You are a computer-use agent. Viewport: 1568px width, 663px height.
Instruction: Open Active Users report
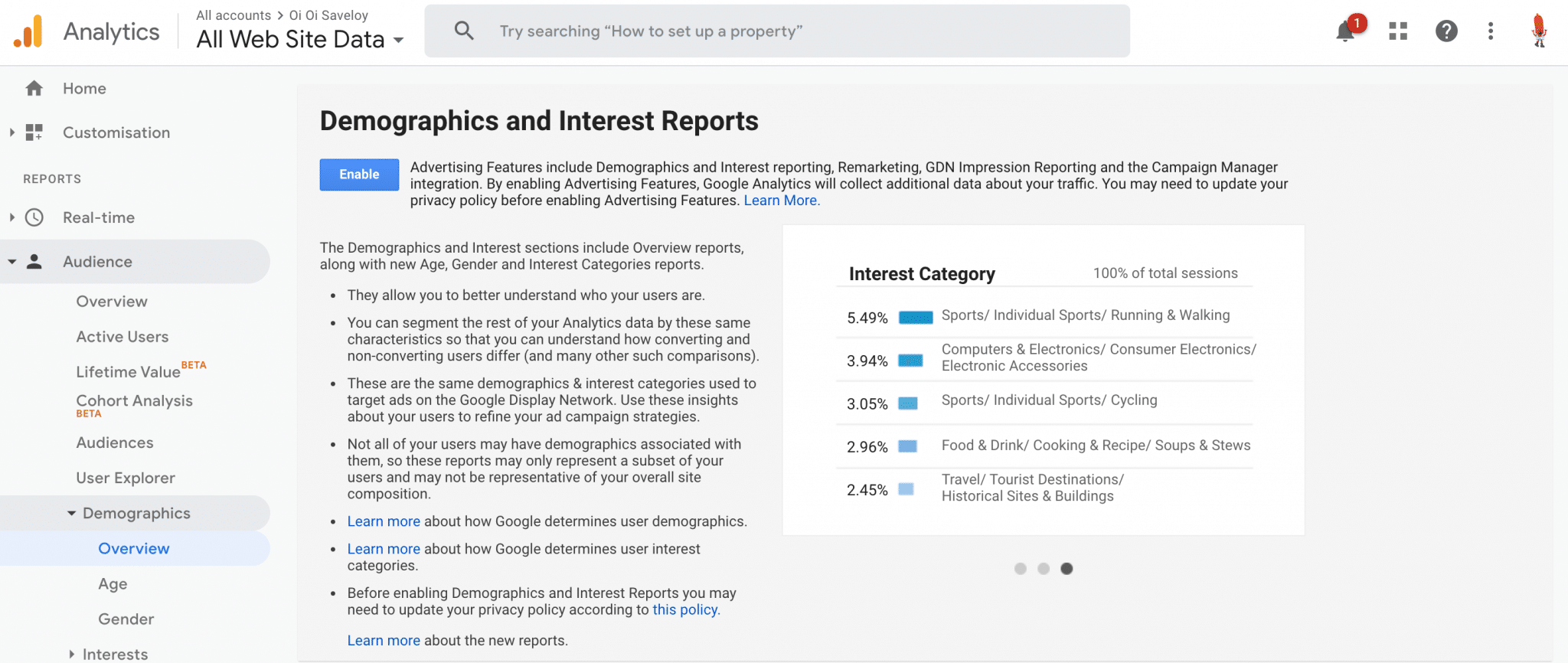pos(122,337)
